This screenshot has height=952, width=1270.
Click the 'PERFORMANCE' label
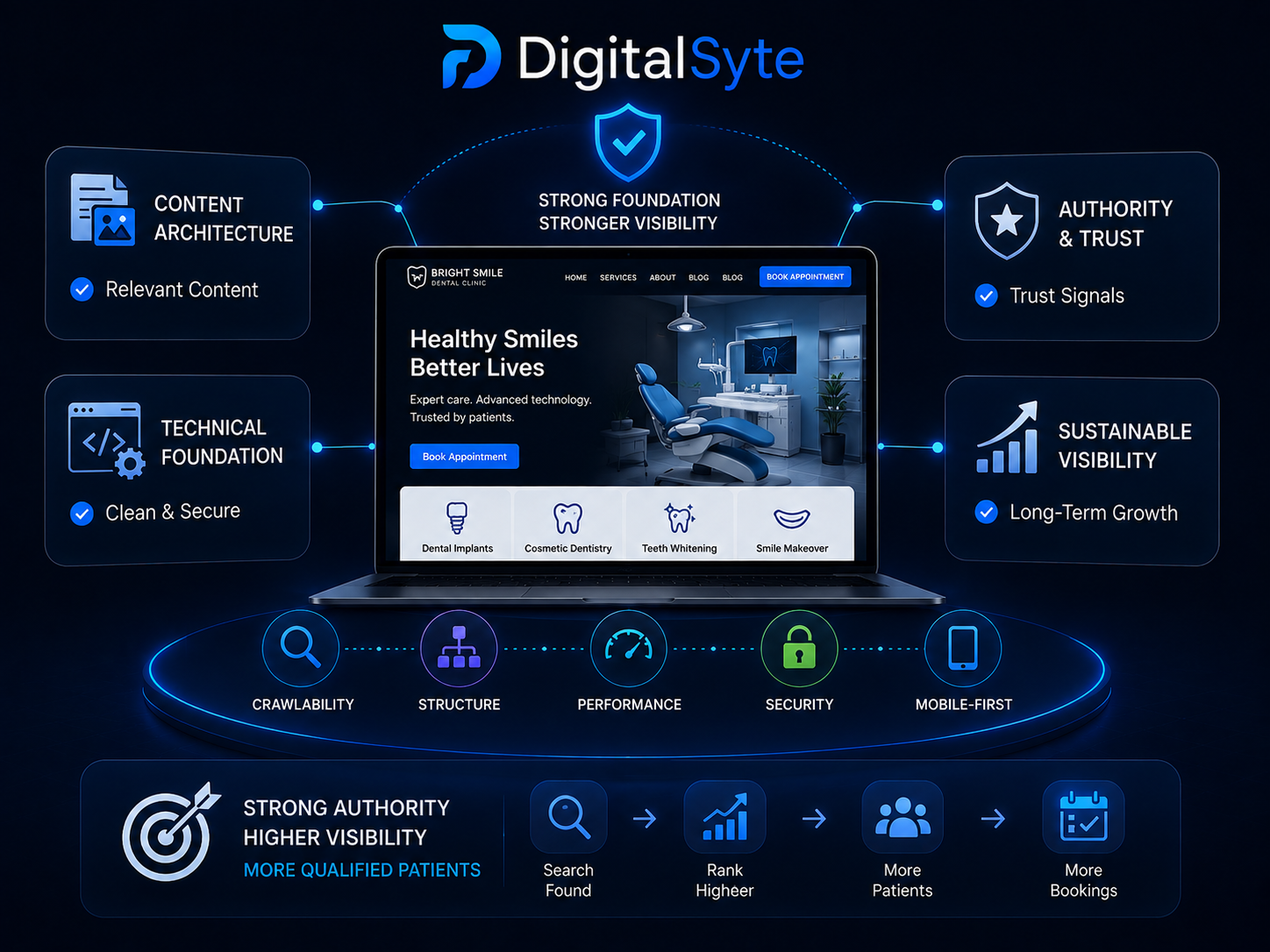pyautogui.click(x=630, y=705)
